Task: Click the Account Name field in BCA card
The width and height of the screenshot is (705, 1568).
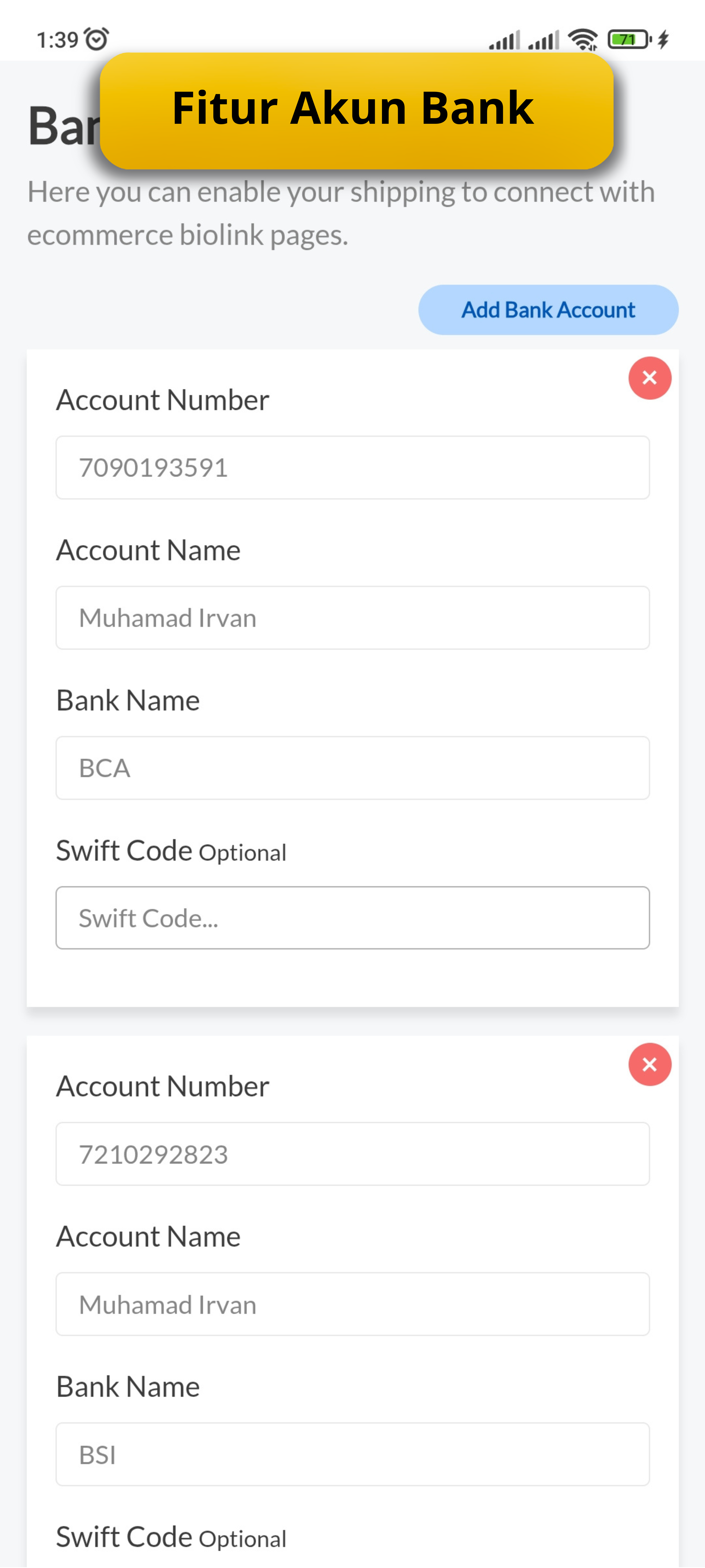Action: pyautogui.click(x=353, y=618)
